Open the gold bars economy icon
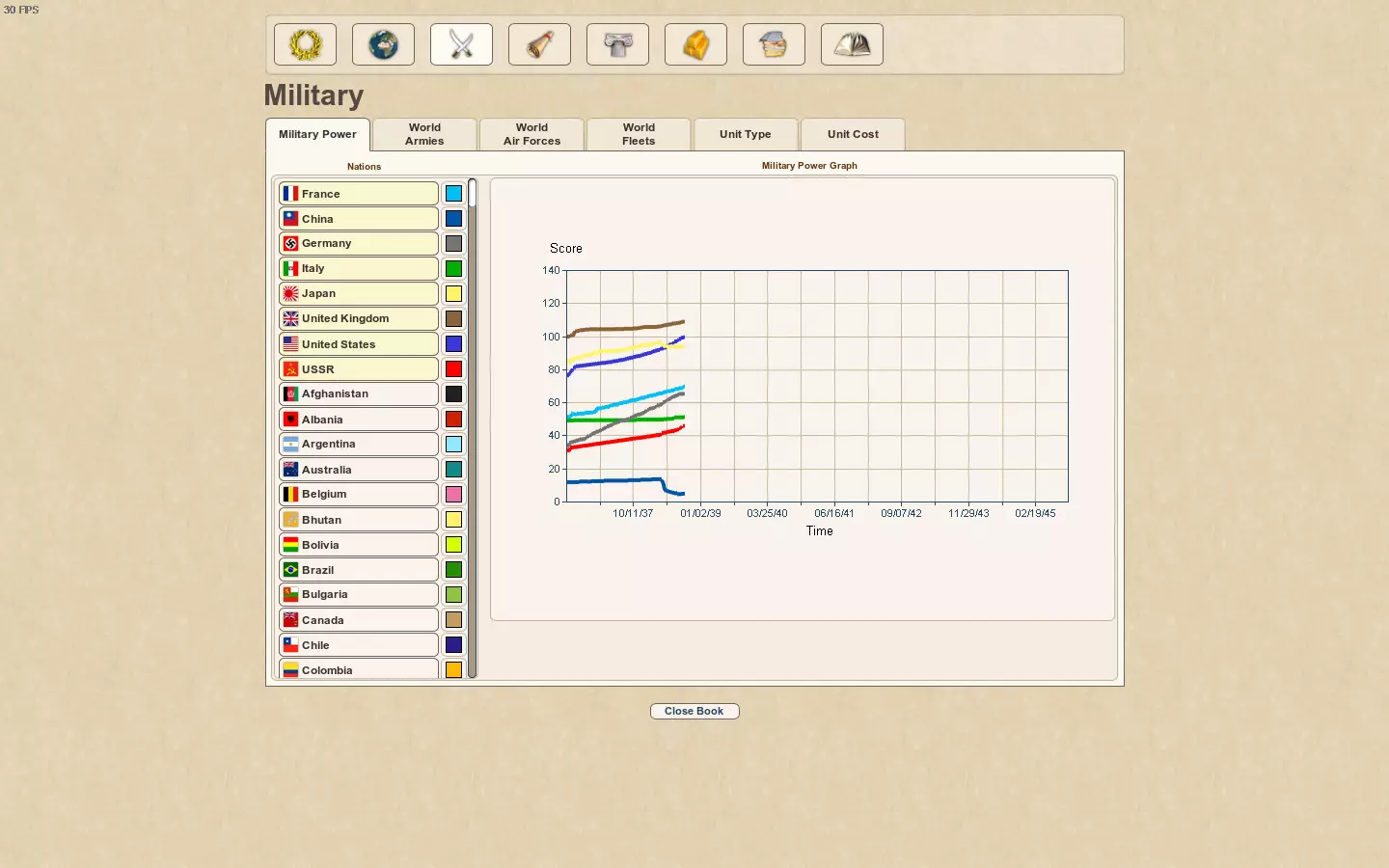Screen dimensions: 1389x868 pos(695,44)
